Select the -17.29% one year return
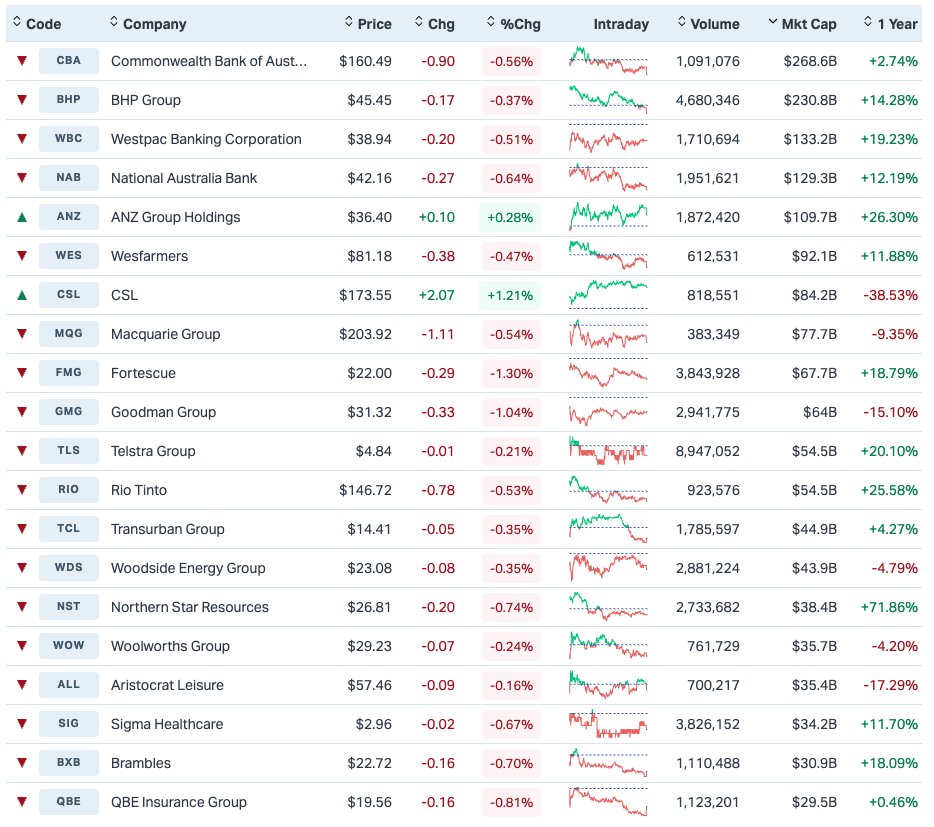Viewport: 934px width, 827px height. click(x=891, y=685)
